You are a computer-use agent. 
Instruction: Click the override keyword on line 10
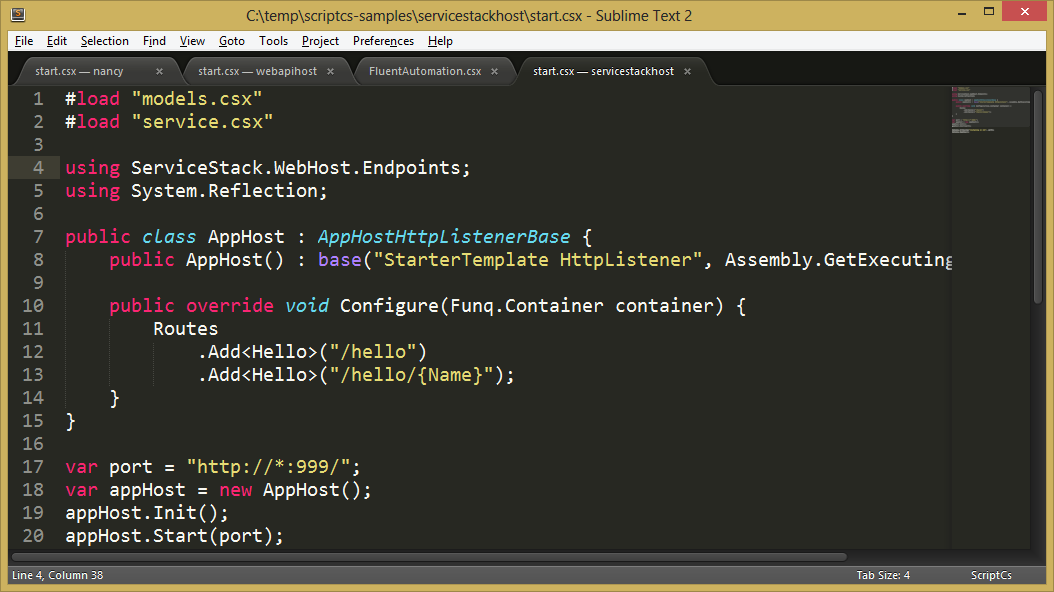tap(230, 306)
